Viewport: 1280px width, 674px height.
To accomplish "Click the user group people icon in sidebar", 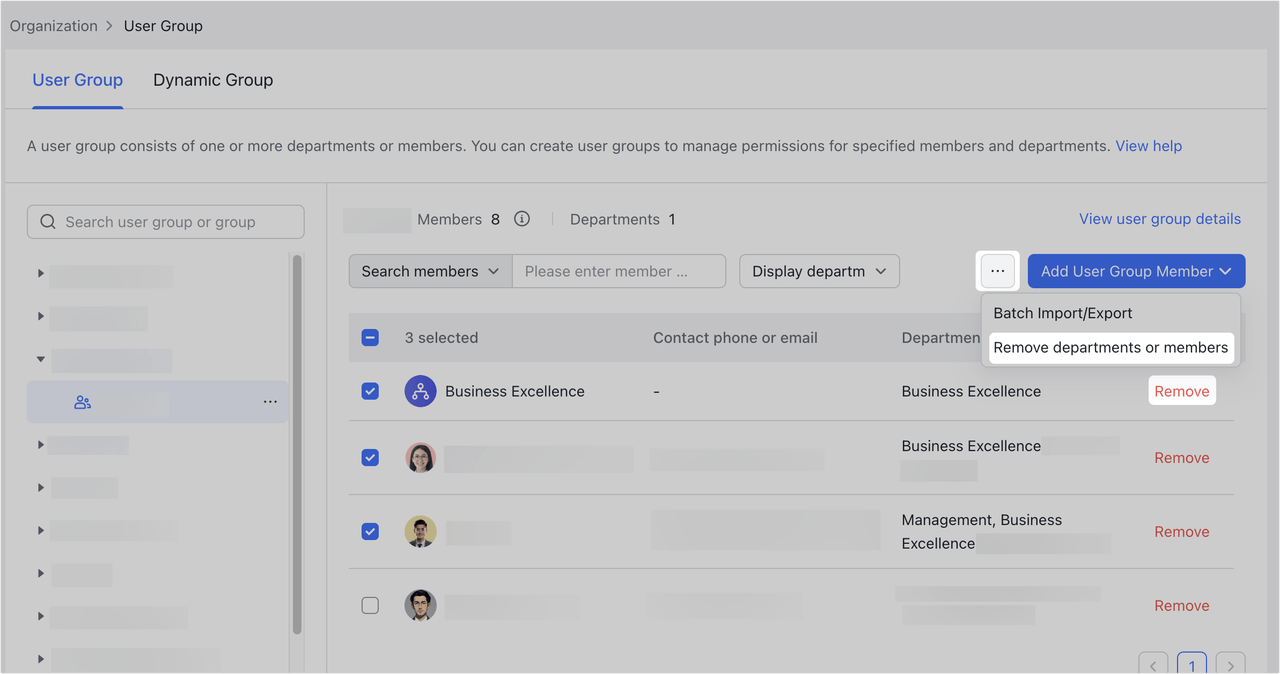I will pos(83,402).
